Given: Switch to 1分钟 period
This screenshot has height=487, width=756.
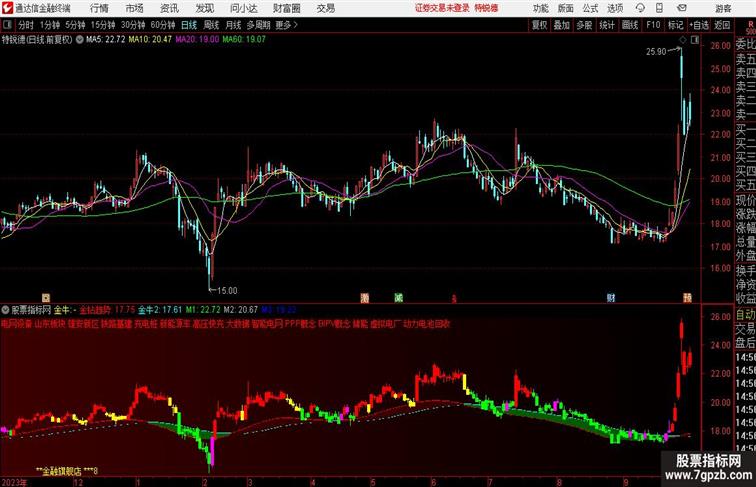Looking at the screenshot, I should point(49,25).
